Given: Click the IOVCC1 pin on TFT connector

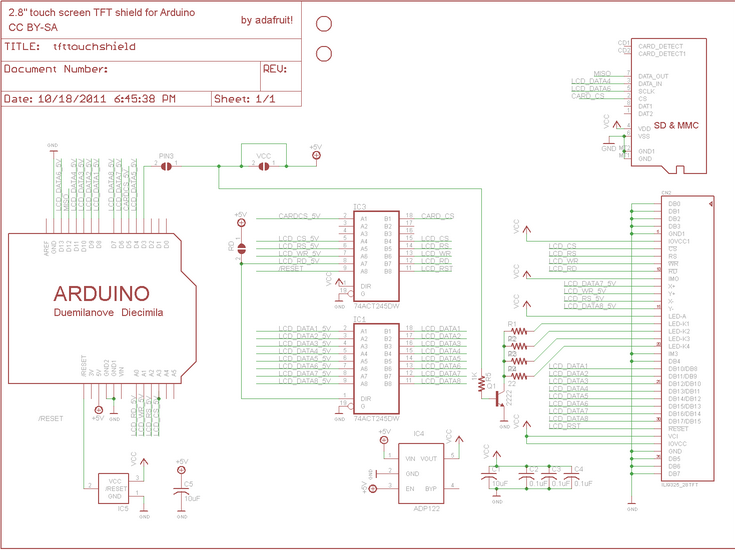Looking at the screenshot, I should (x=679, y=241).
